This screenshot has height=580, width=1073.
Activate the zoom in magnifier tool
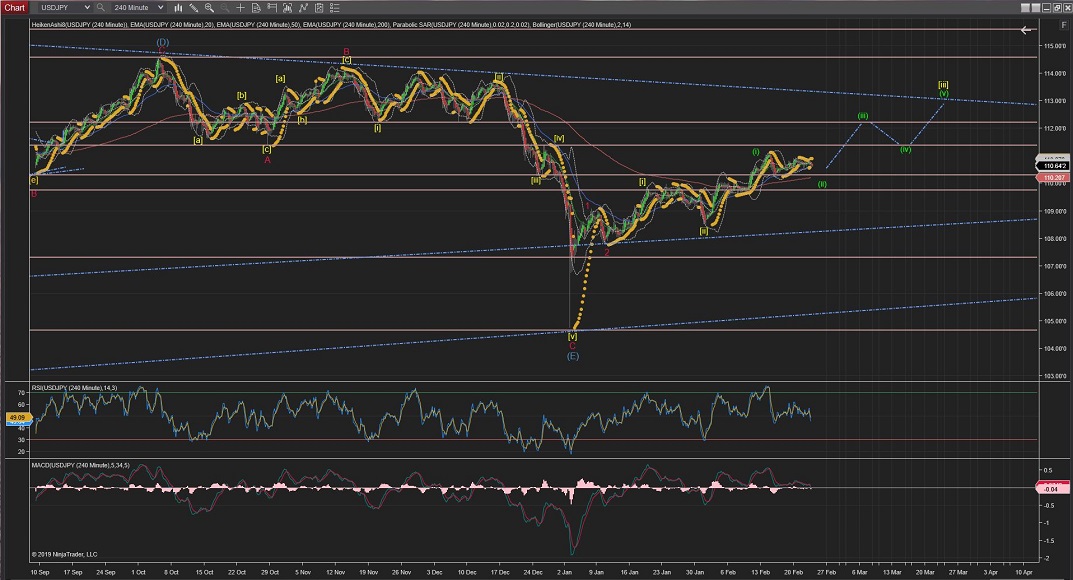(209, 8)
